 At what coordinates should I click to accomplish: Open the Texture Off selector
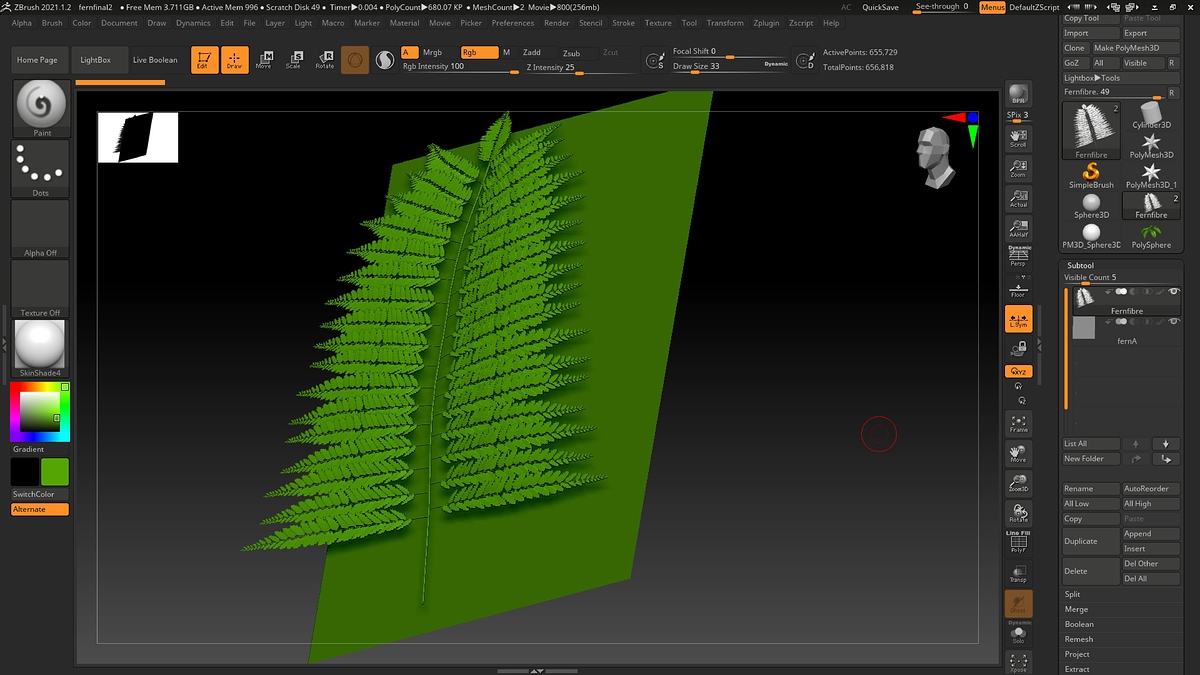pyautogui.click(x=41, y=288)
